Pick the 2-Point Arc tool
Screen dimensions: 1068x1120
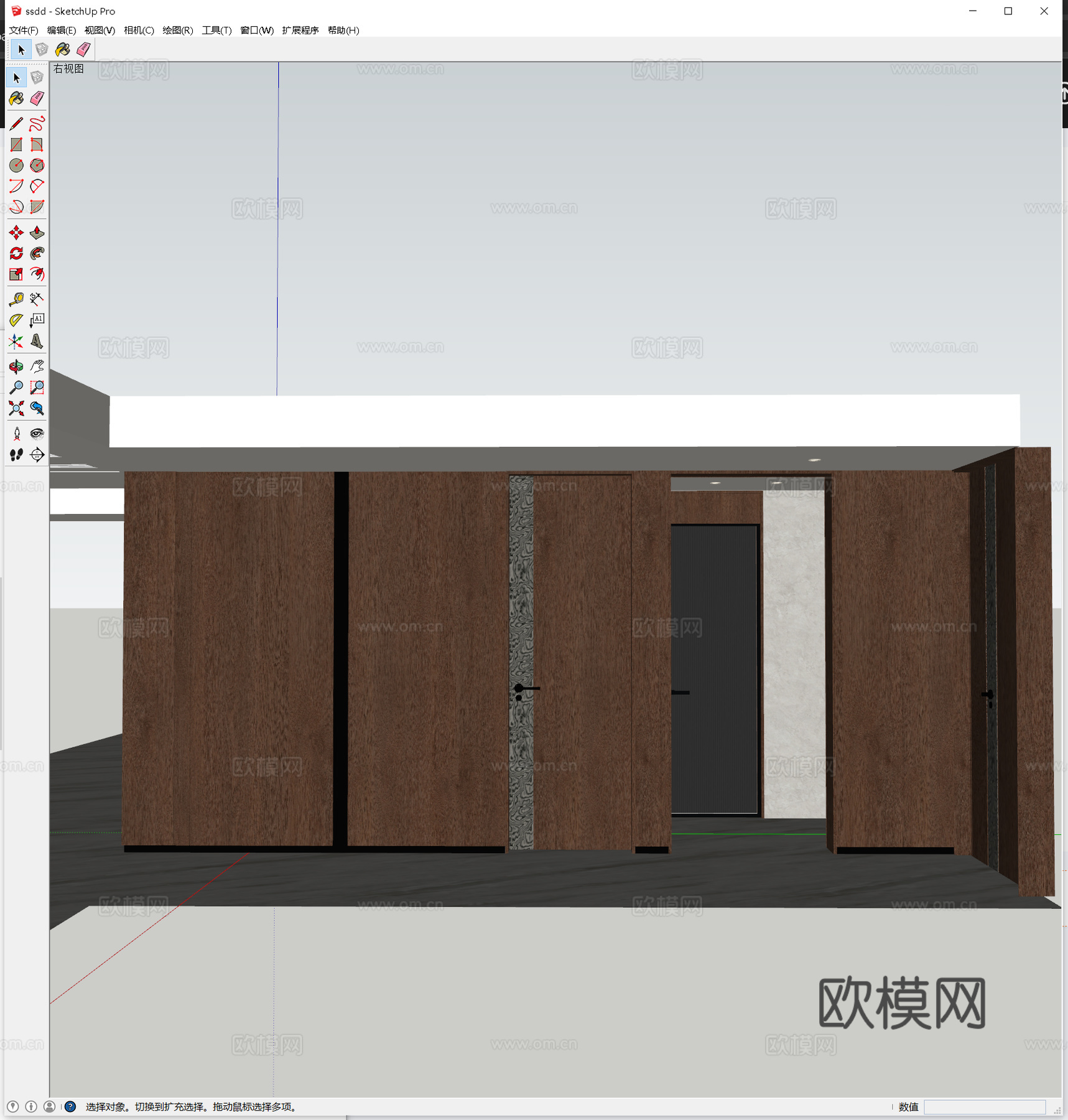point(37,186)
